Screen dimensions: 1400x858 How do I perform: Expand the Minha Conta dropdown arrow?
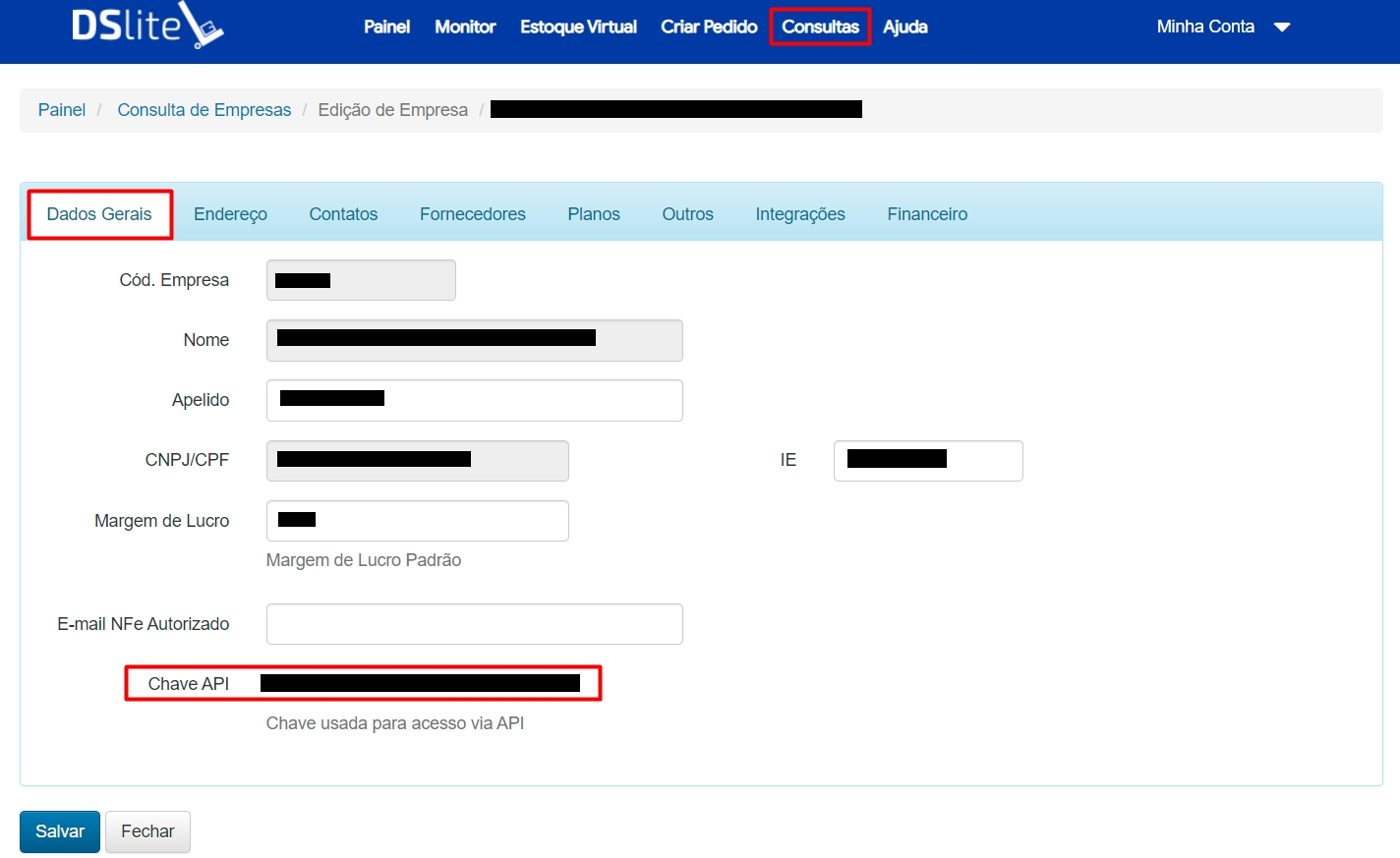[x=1281, y=28]
